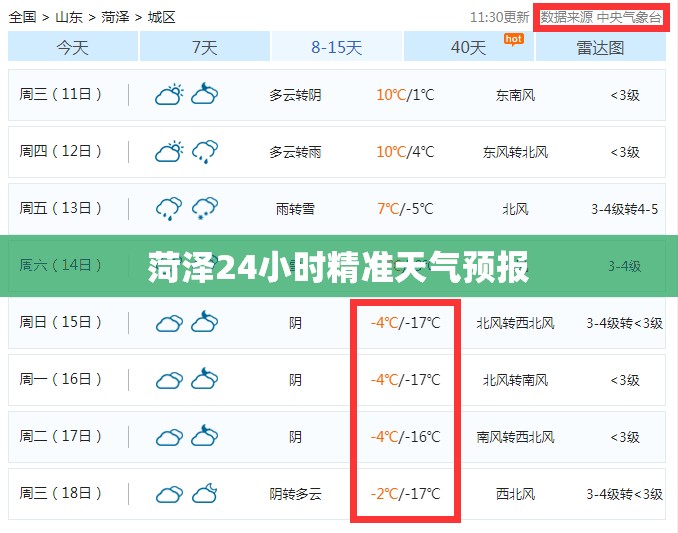Go to 山东 breadcrumb link
The height and width of the screenshot is (533, 678).
pyautogui.click(x=69, y=17)
